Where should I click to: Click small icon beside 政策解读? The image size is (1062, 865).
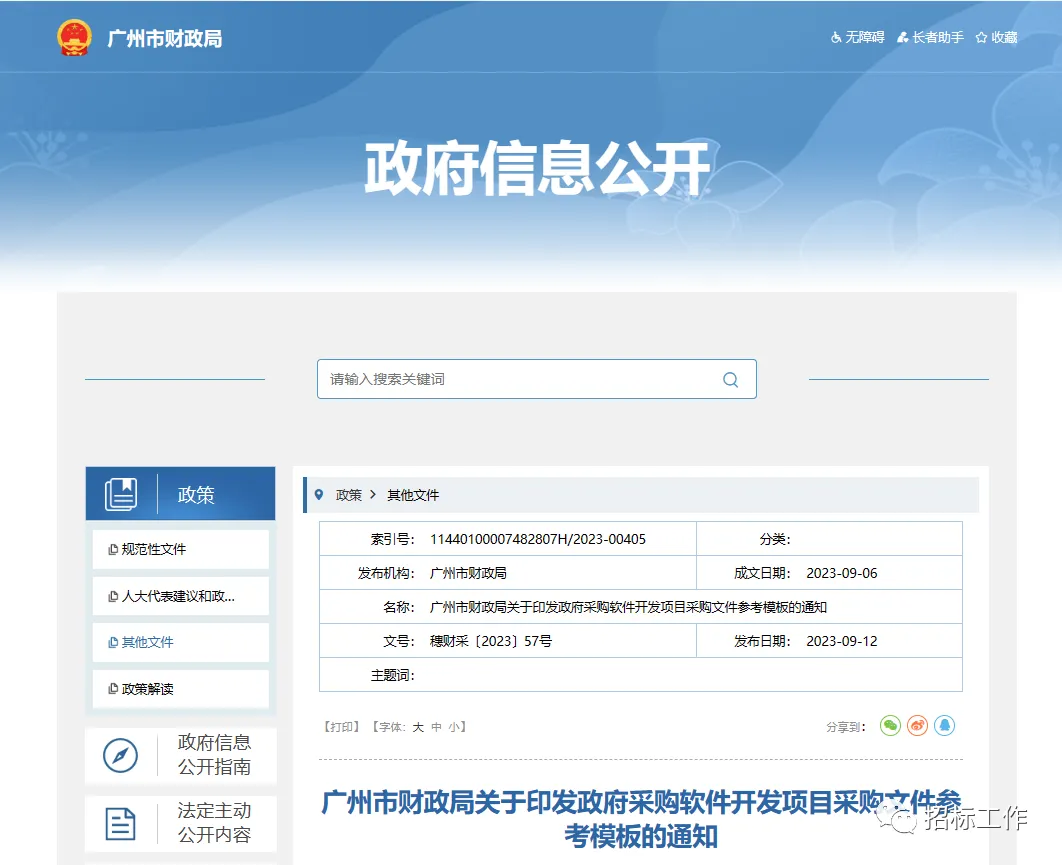pos(113,689)
